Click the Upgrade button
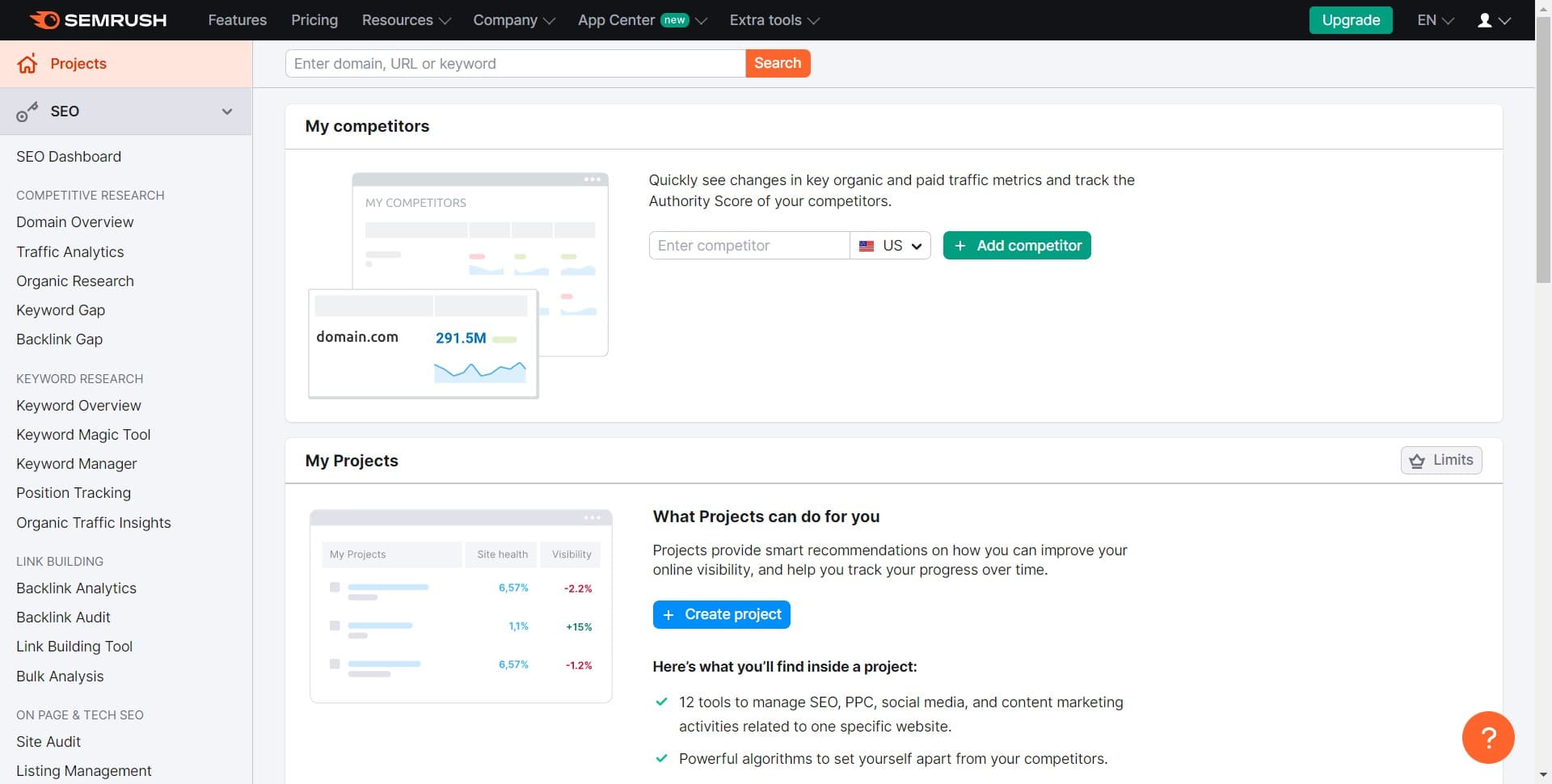1552x784 pixels. [x=1351, y=20]
